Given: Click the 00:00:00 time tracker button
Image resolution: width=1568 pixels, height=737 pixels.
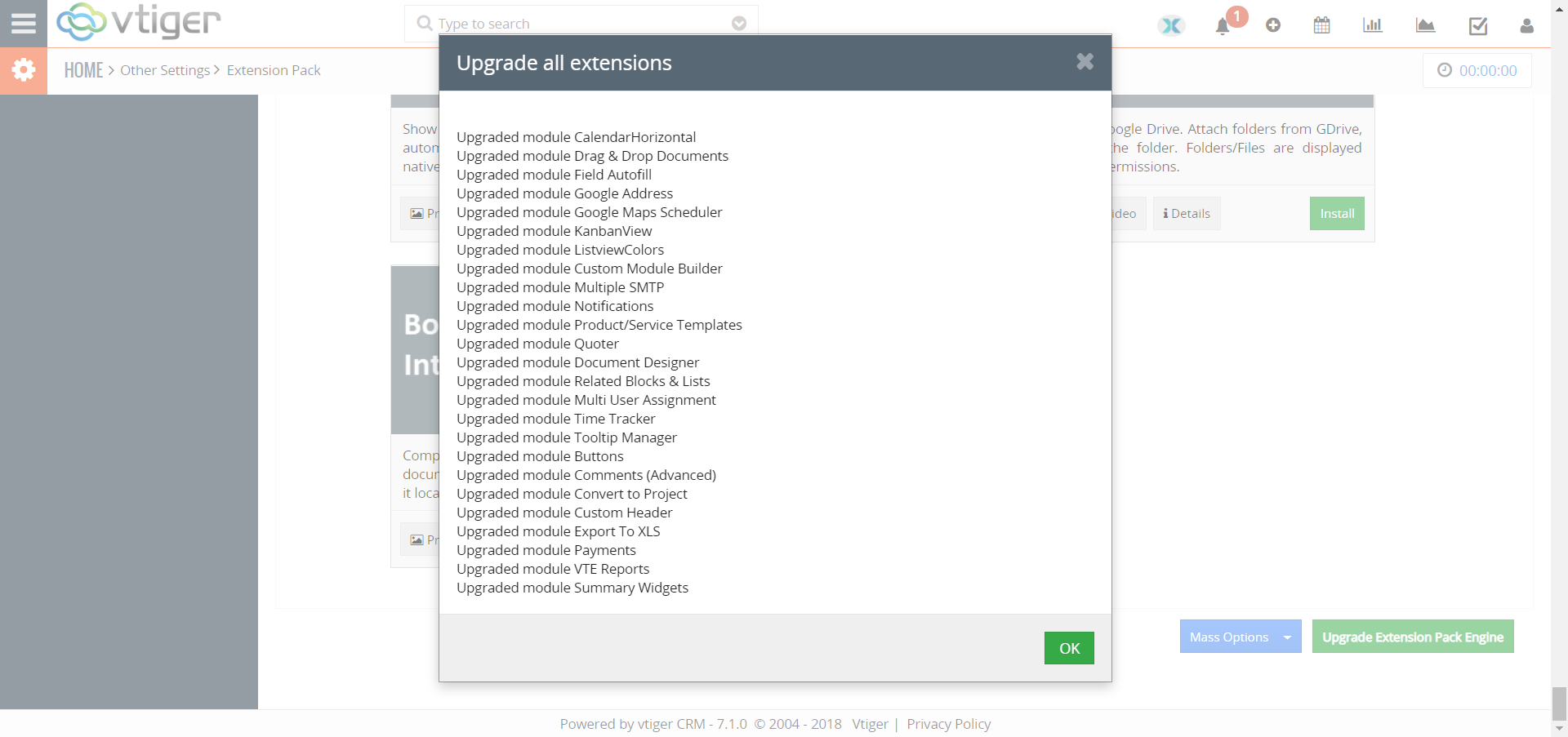Looking at the screenshot, I should click(1477, 70).
